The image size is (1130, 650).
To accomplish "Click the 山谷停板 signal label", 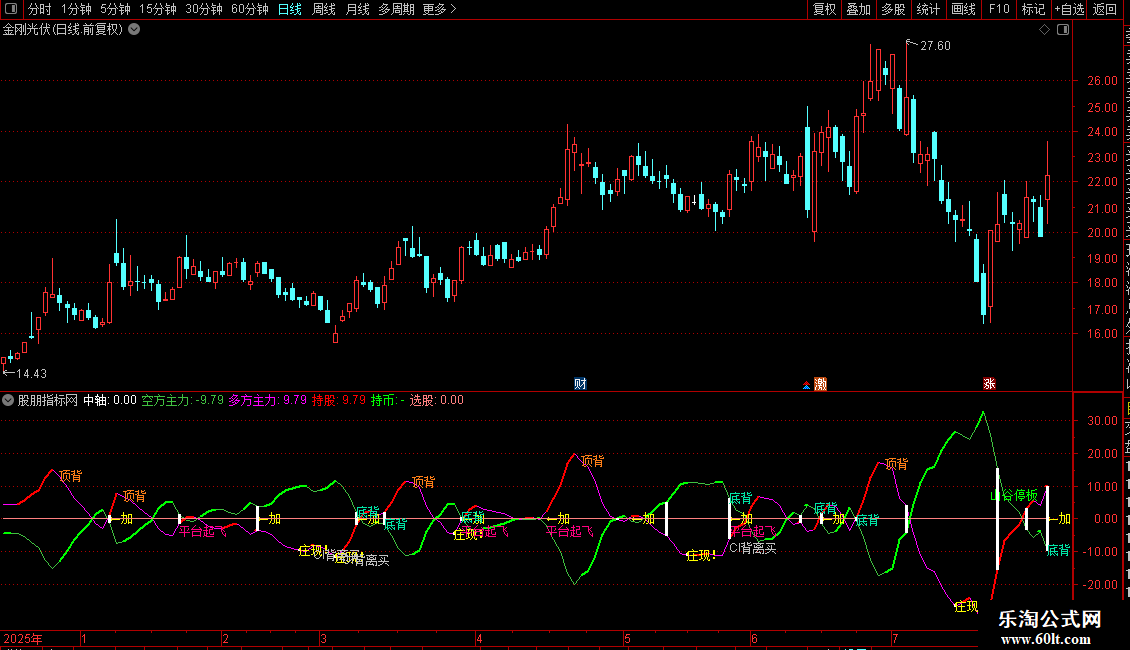I will (x=1014, y=495).
